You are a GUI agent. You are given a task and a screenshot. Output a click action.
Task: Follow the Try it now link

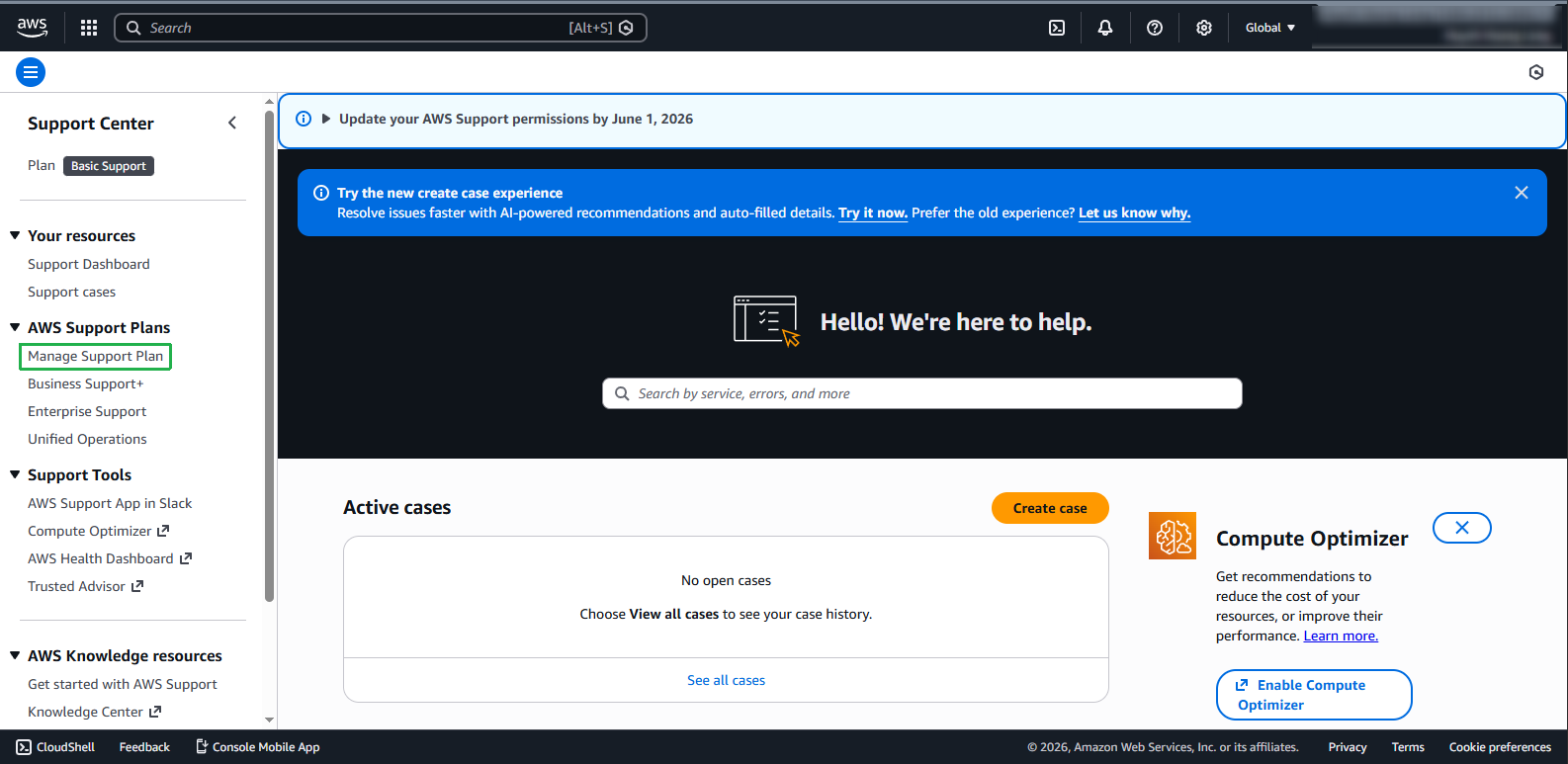click(873, 212)
